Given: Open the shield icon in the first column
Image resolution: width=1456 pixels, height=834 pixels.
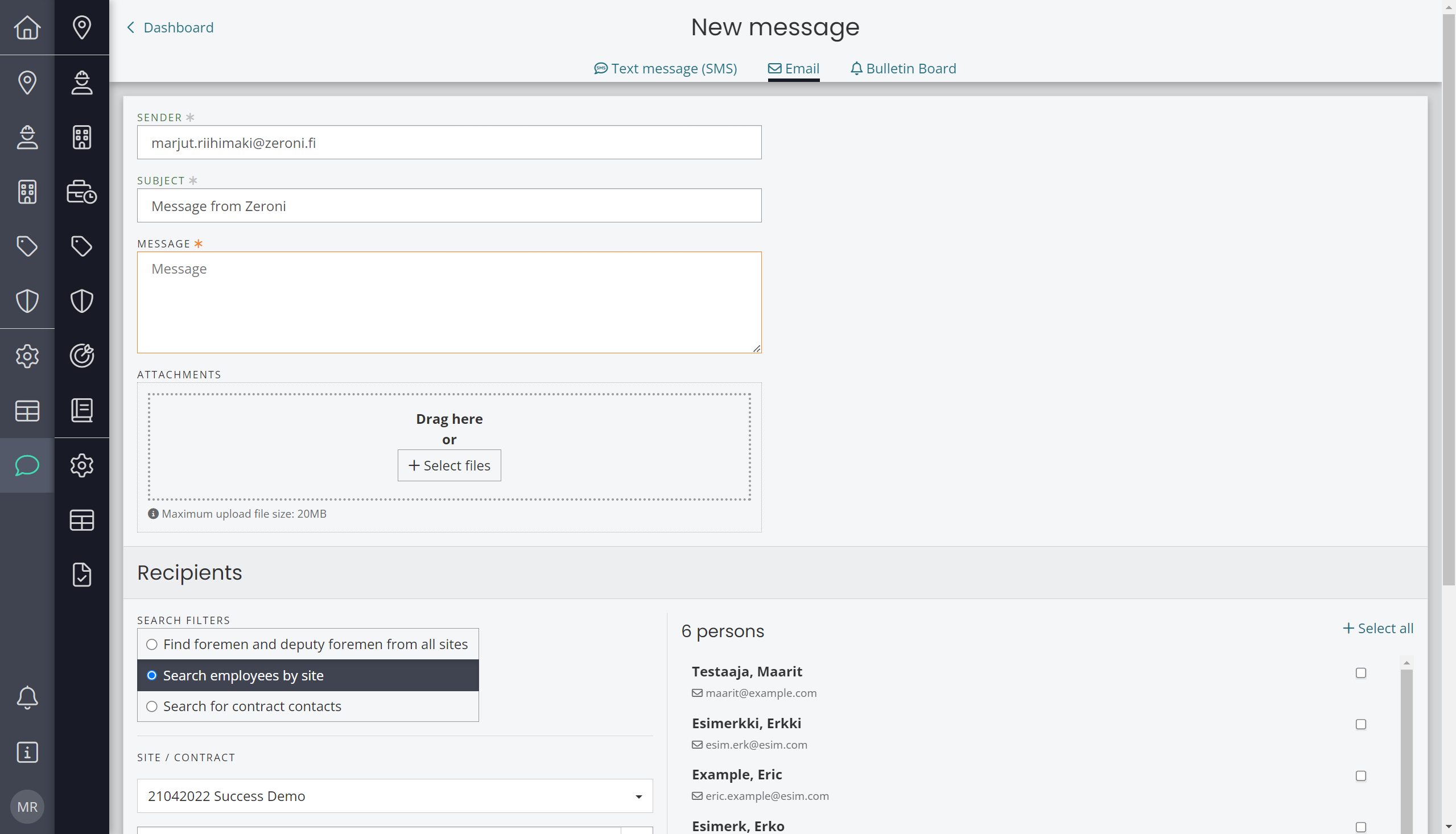Looking at the screenshot, I should click(x=27, y=302).
